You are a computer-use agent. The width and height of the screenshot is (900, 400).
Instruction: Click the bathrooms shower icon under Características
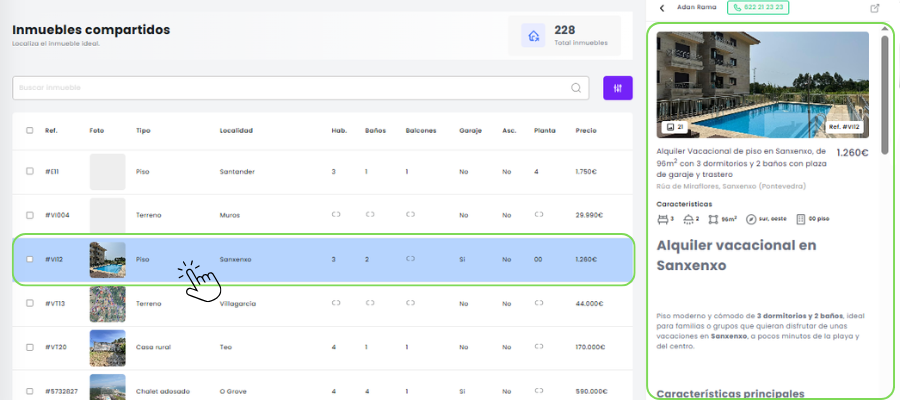click(x=688, y=219)
